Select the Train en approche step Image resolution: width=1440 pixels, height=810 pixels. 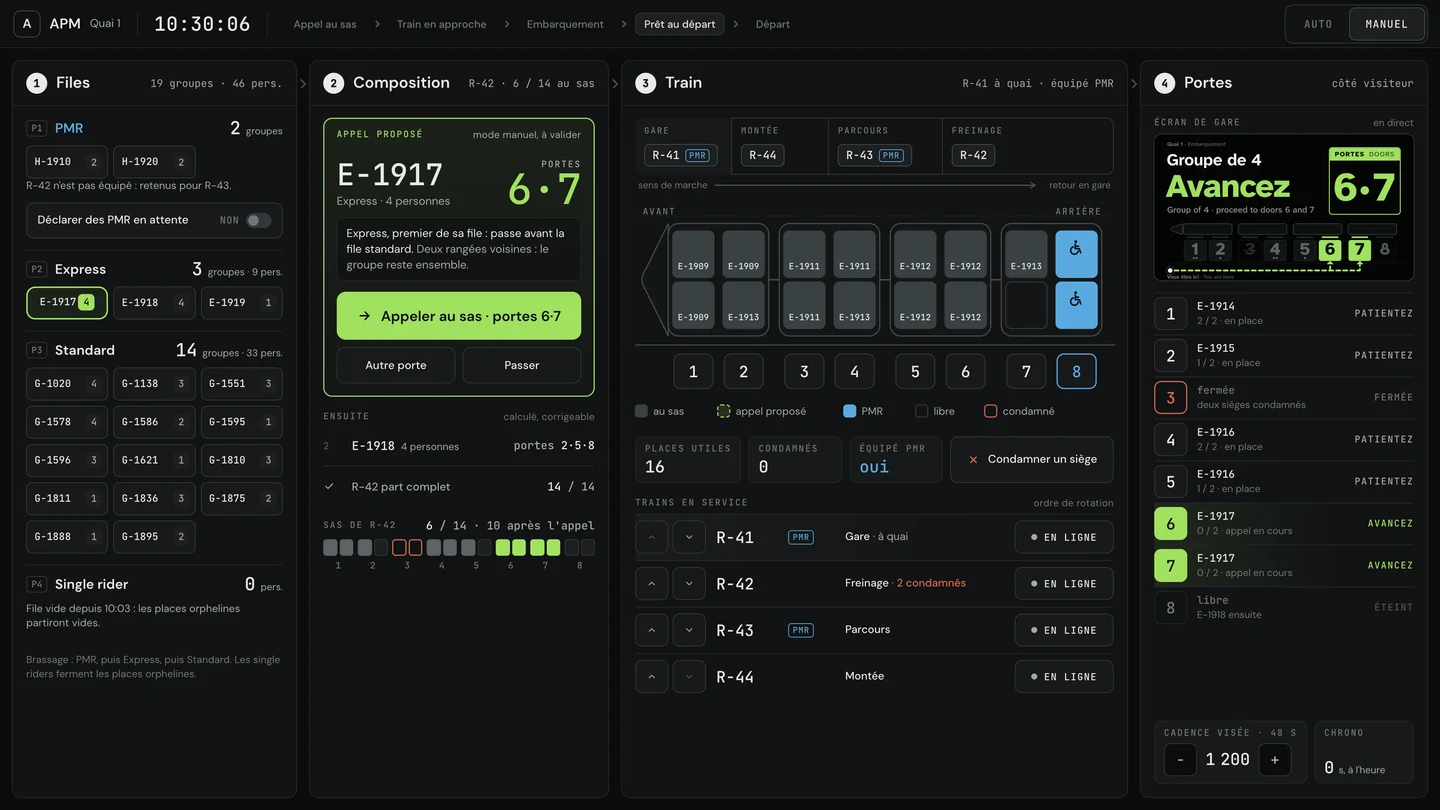(x=441, y=24)
